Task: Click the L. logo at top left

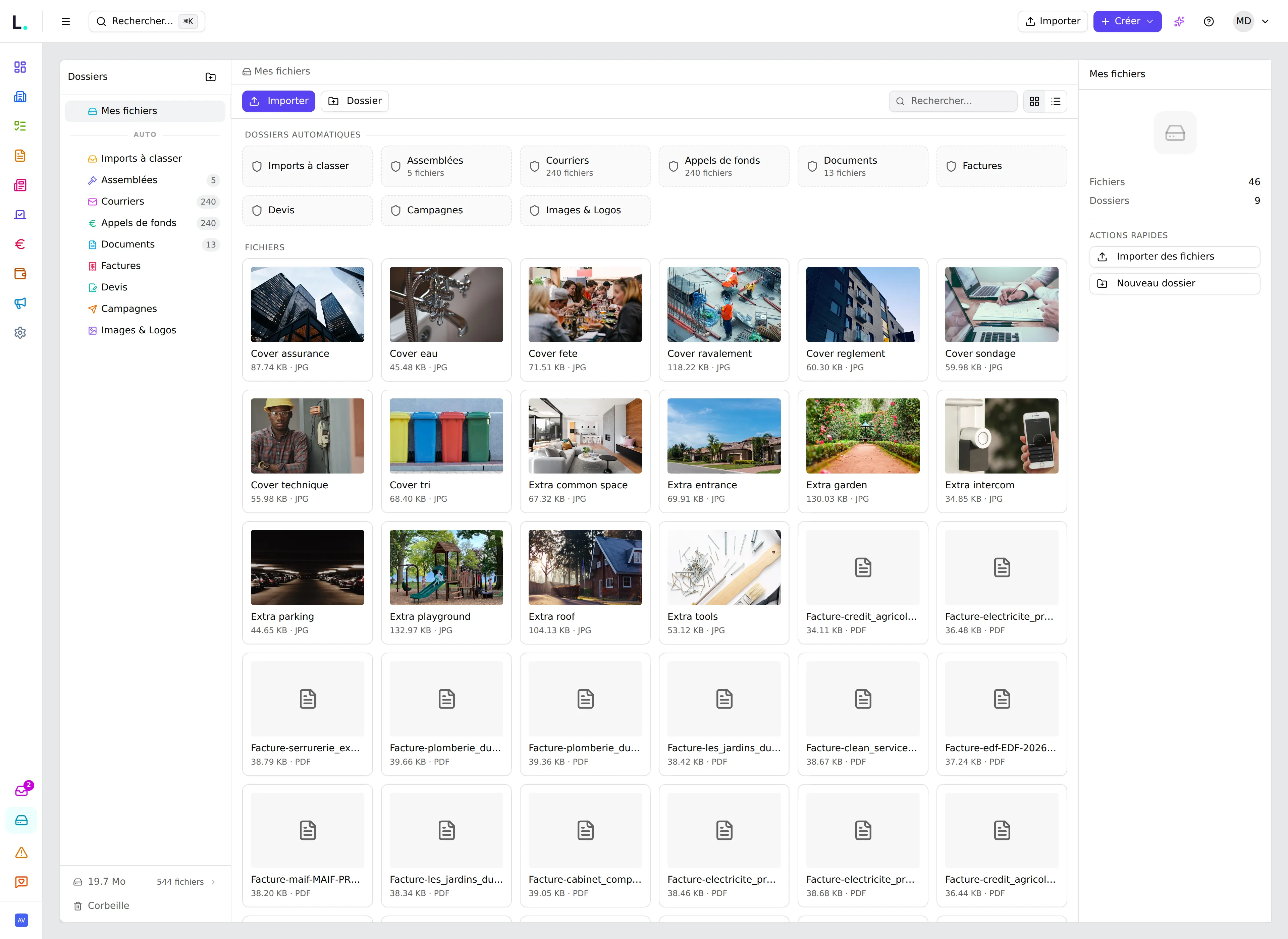Action: pos(19,21)
